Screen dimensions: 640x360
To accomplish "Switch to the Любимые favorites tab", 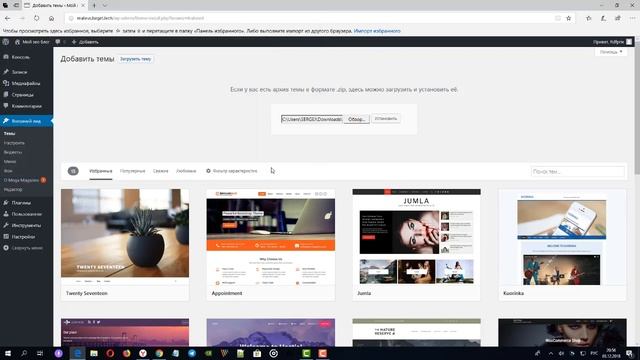I will tap(186, 171).
